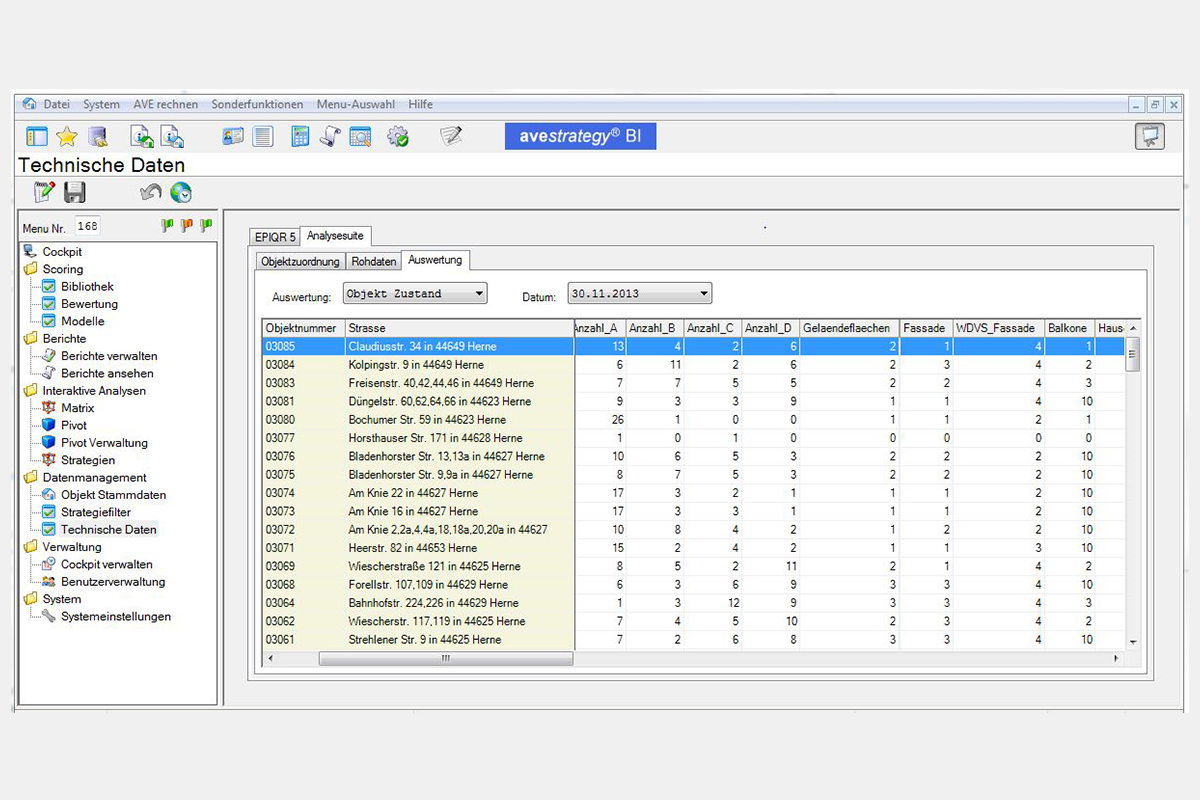Screen dimensions: 1200x800
Task: Click the panel layout icon in the main toolbar
Action: point(37,137)
